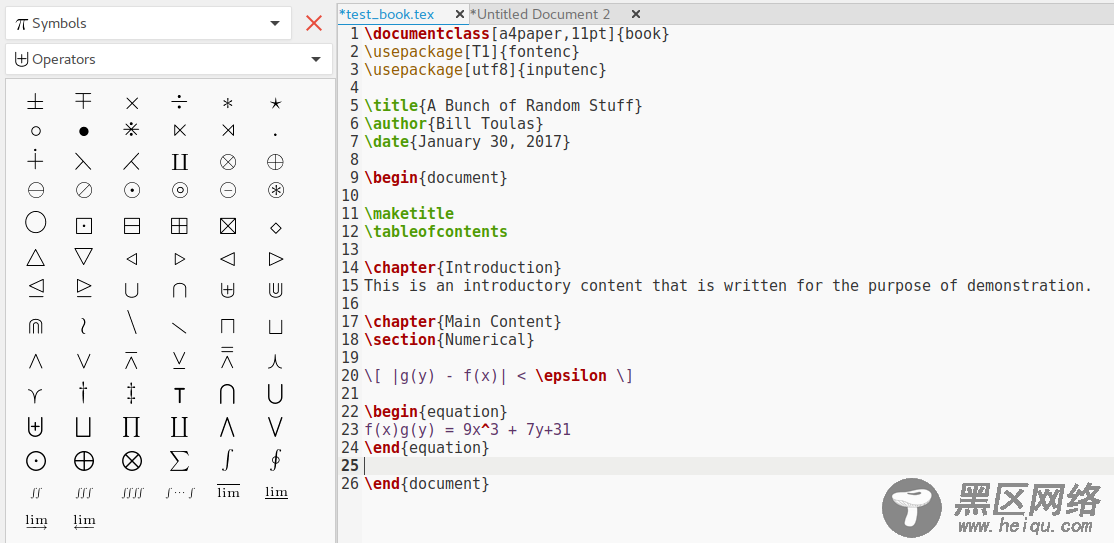Insert the big triangle down (▽) symbol
The image size is (1114, 543).
84,257
